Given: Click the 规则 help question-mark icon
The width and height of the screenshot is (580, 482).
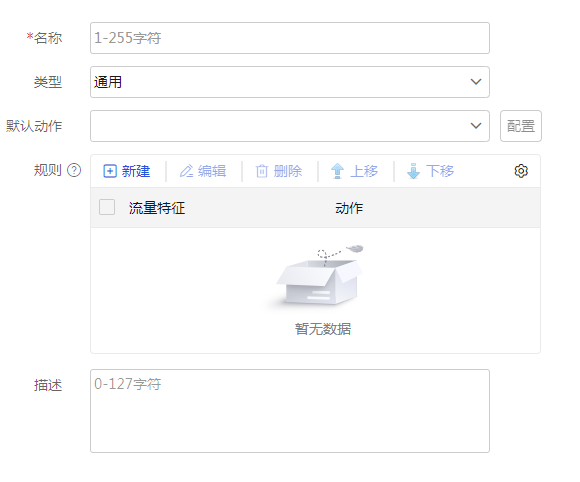Looking at the screenshot, I should 74,170.
